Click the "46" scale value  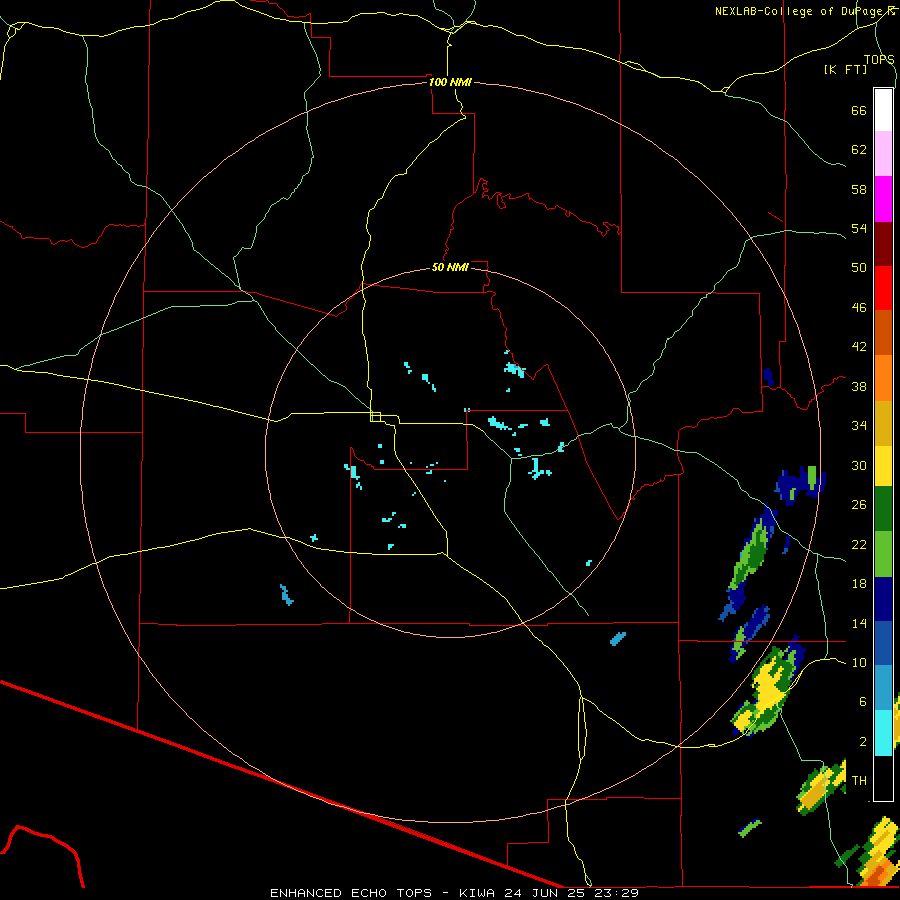pos(859,308)
